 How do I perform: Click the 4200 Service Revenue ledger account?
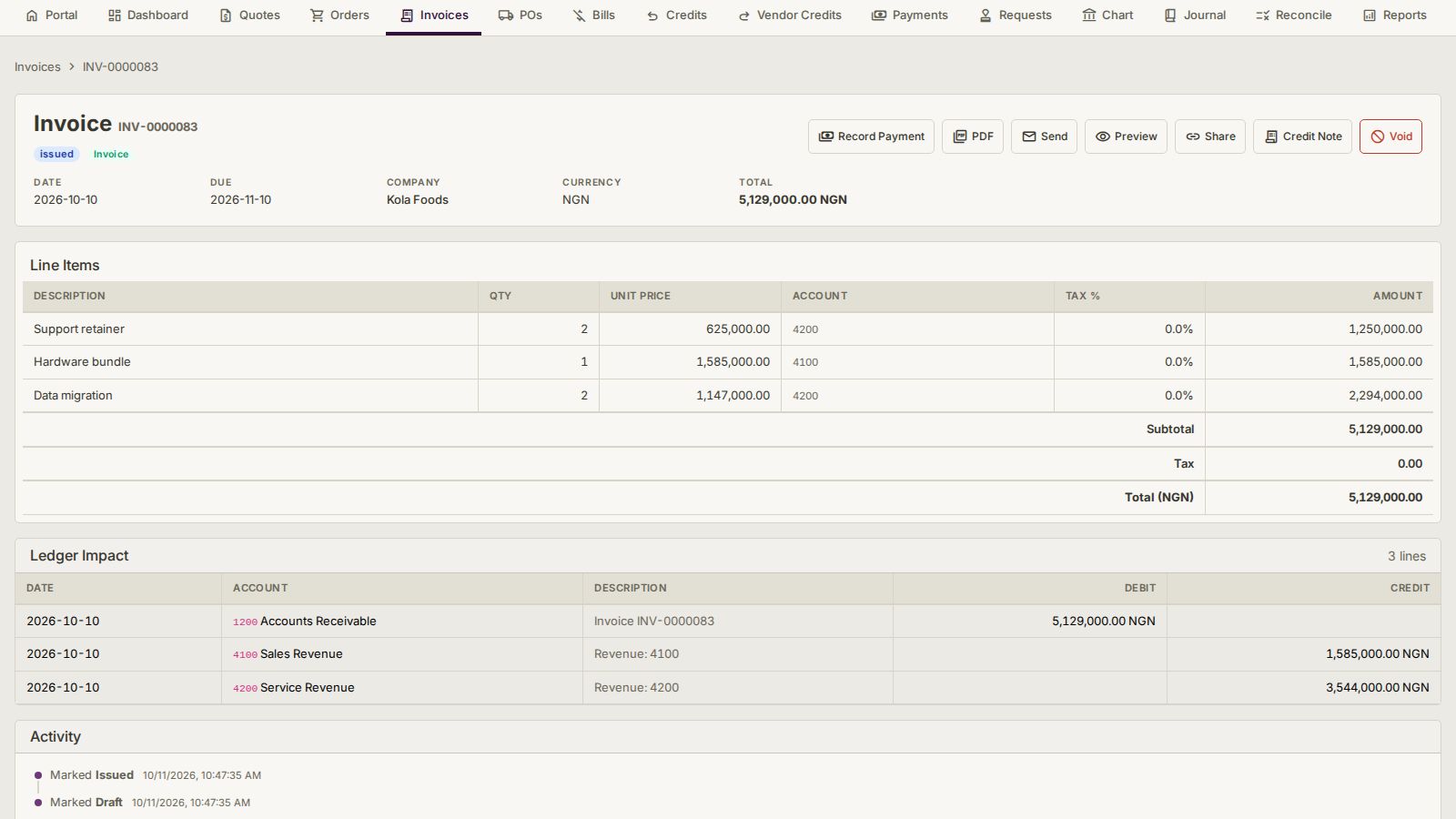point(294,688)
